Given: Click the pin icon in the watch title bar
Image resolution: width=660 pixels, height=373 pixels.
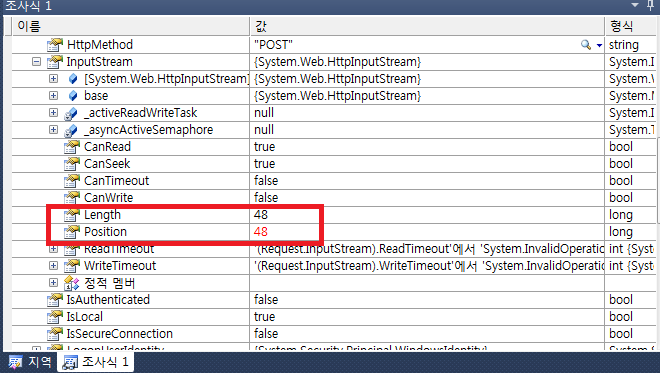Looking at the screenshot, I should [x=650, y=5].
